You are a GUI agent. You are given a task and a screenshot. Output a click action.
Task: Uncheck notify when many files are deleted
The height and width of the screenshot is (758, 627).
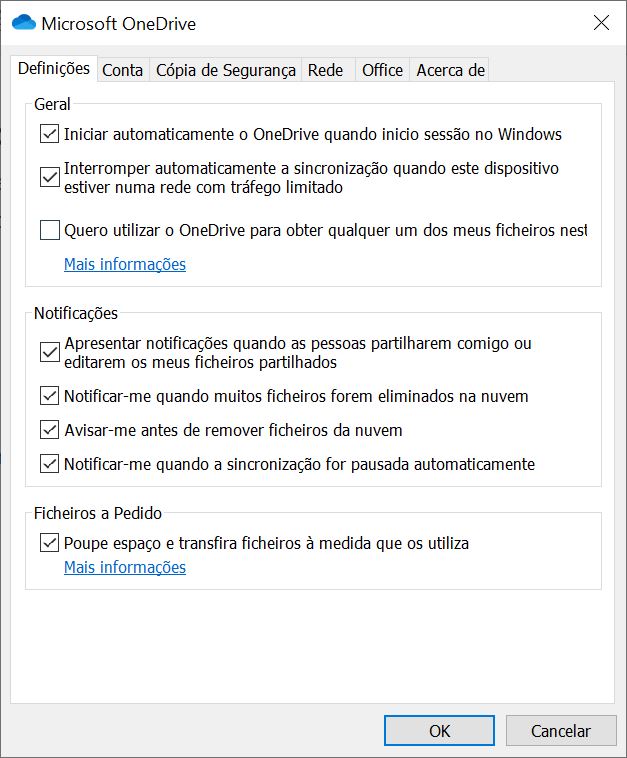pyautogui.click(x=50, y=396)
